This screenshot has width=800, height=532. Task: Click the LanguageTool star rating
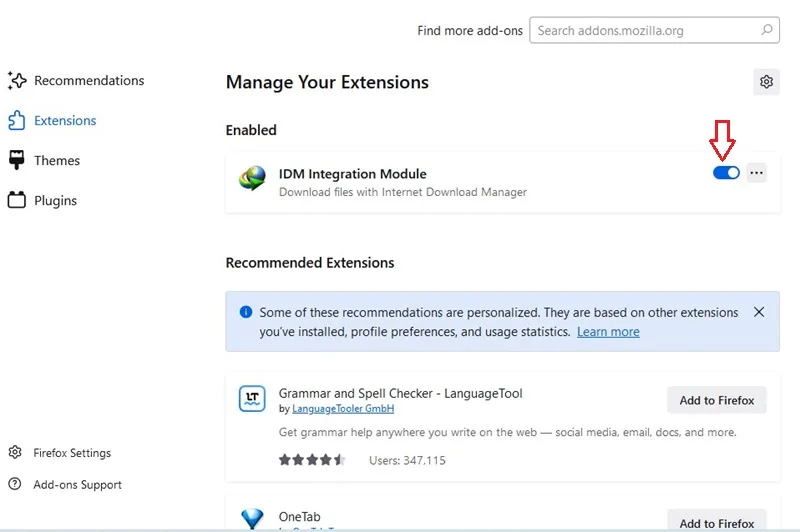click(312, 460)
